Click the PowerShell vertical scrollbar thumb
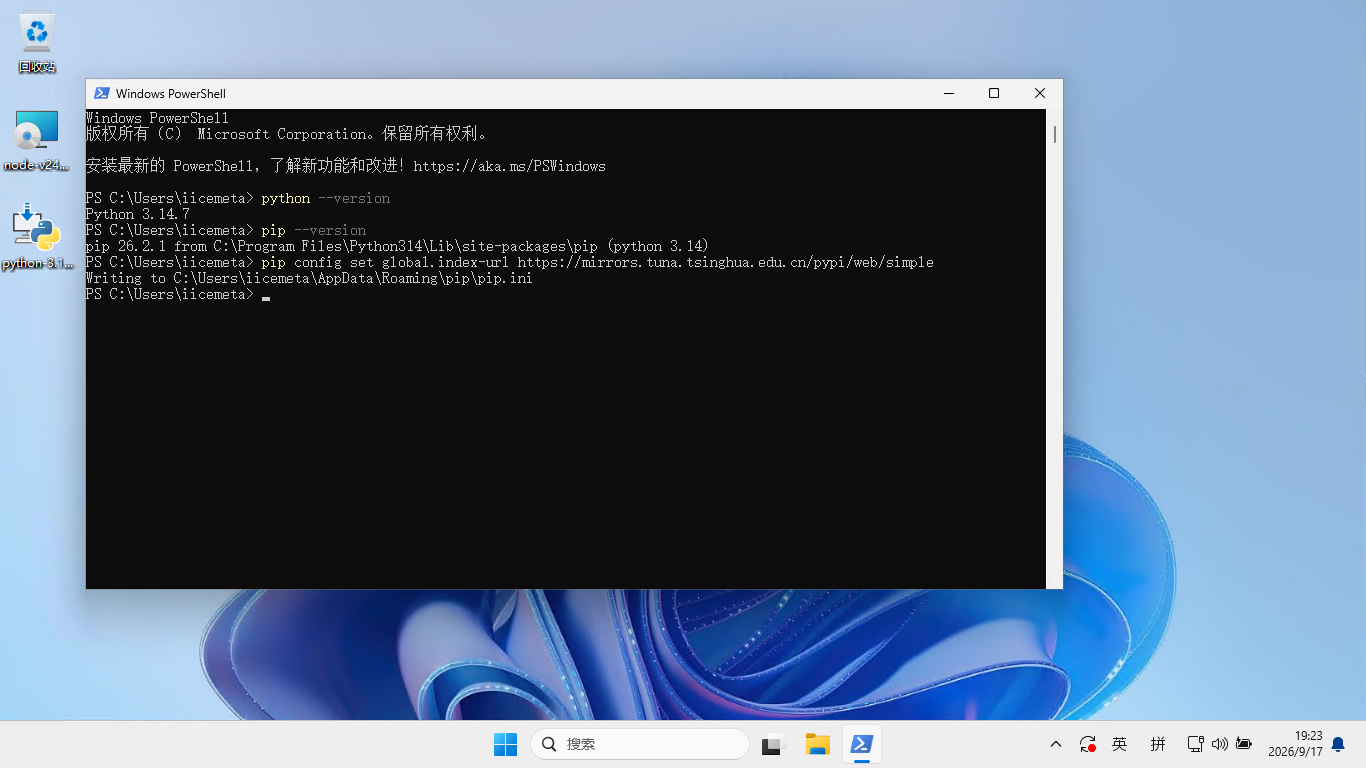The width and height of the screenshot is (1366, 768). tap(1054, 134)
